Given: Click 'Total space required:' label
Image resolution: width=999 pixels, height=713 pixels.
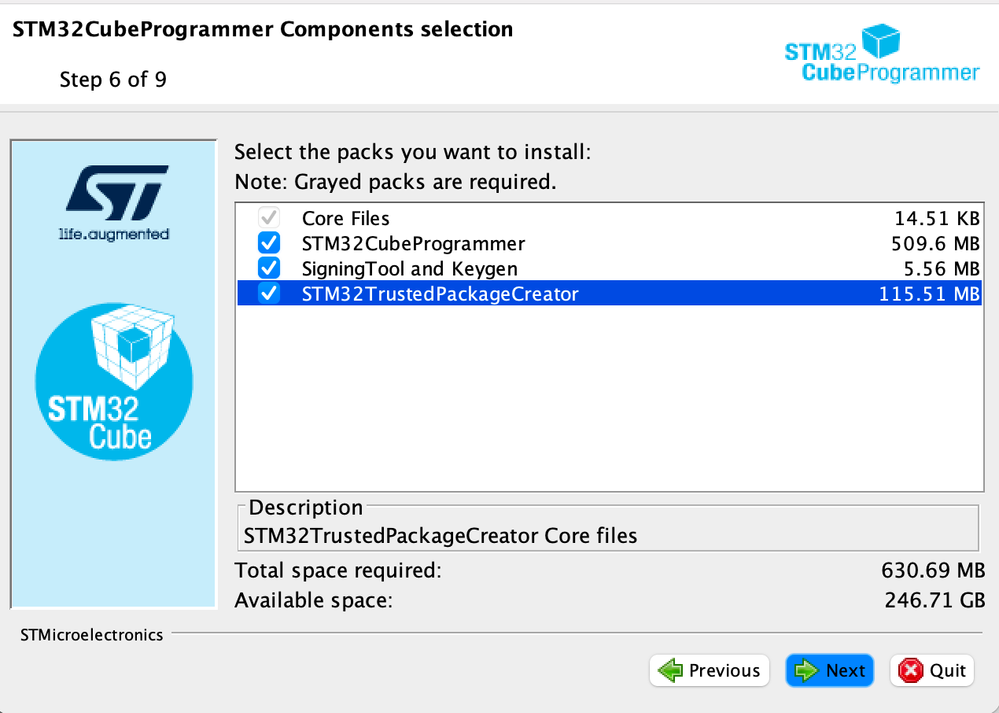Looking at the screenshot, I should tap(338, 570).
